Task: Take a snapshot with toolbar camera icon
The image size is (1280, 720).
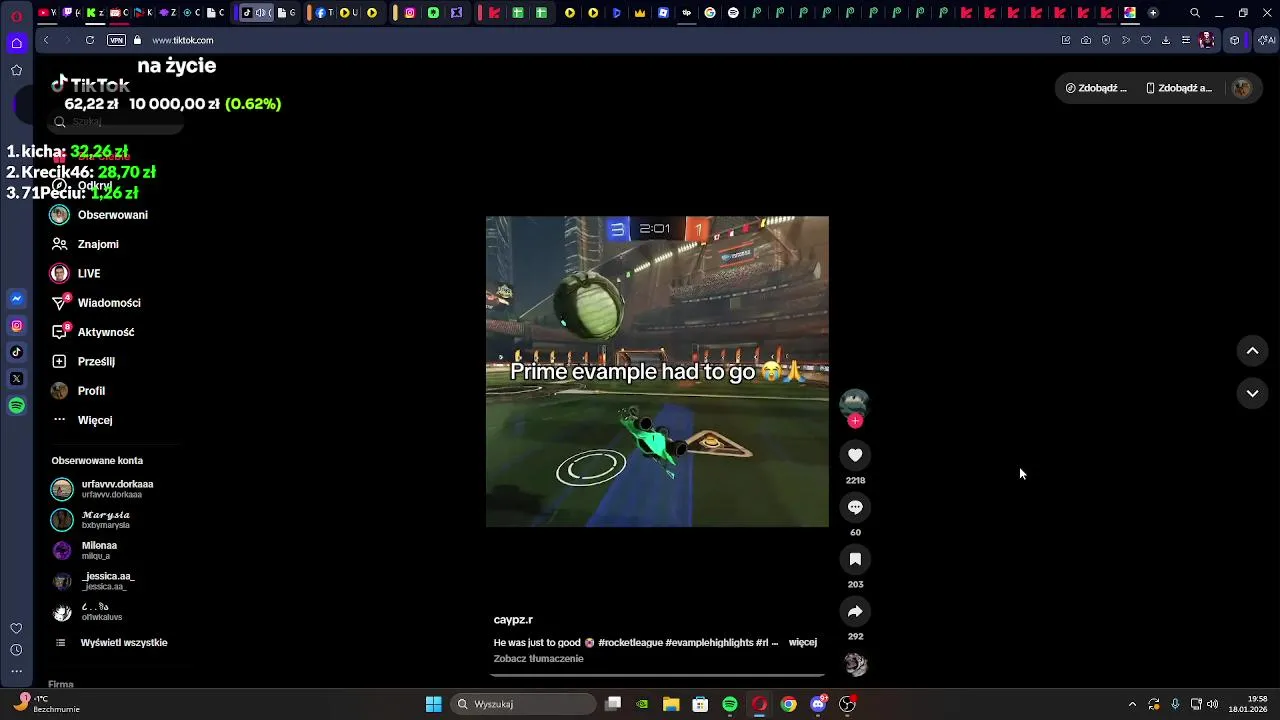Action: (x=1086, y=40)
